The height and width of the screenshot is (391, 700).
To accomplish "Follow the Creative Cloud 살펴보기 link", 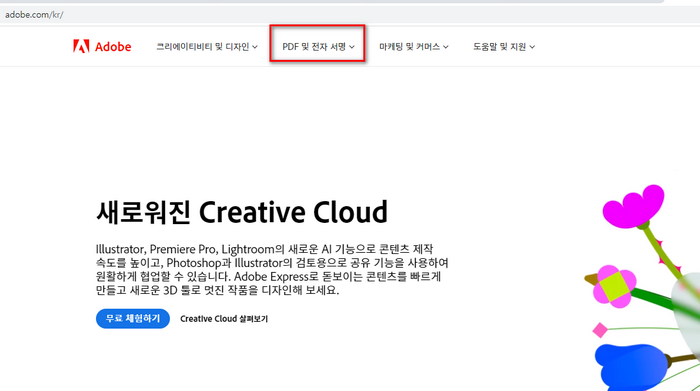I will coord(224,319).
